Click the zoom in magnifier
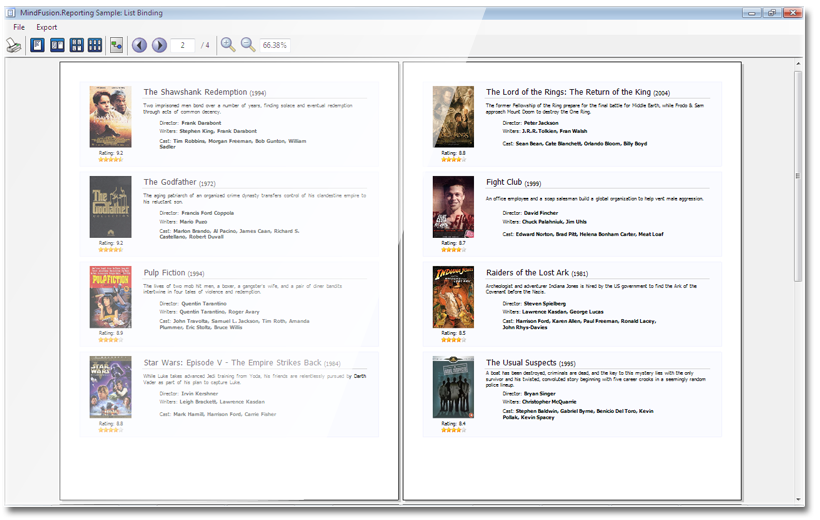The image size is (820, 520). (x=227, y=45)
